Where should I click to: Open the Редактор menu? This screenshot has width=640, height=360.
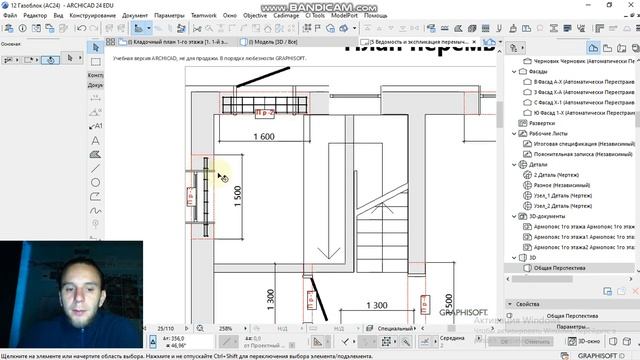[35, 16]
